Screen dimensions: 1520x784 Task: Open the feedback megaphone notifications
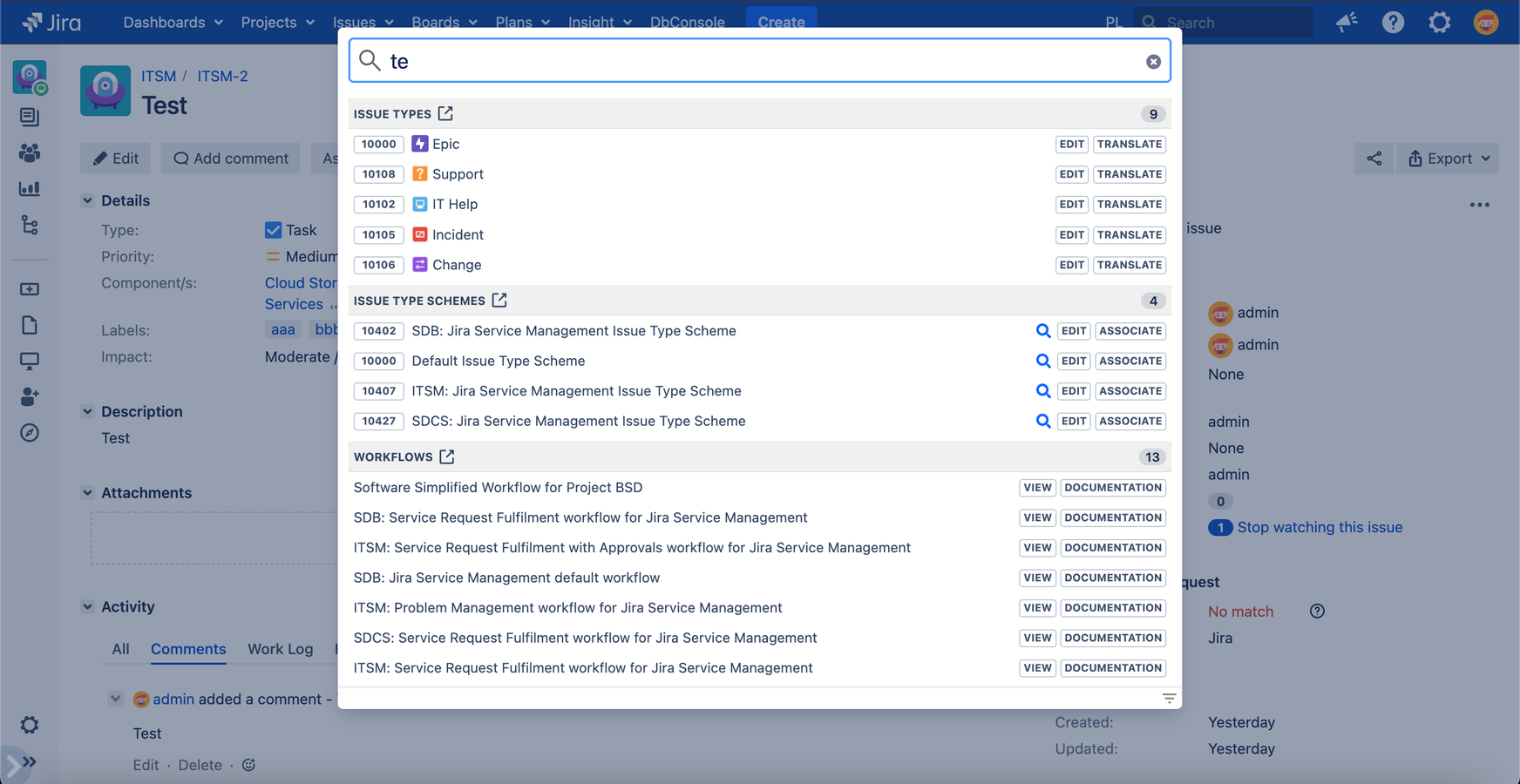pyautogui.click(x=1347, y=22)
